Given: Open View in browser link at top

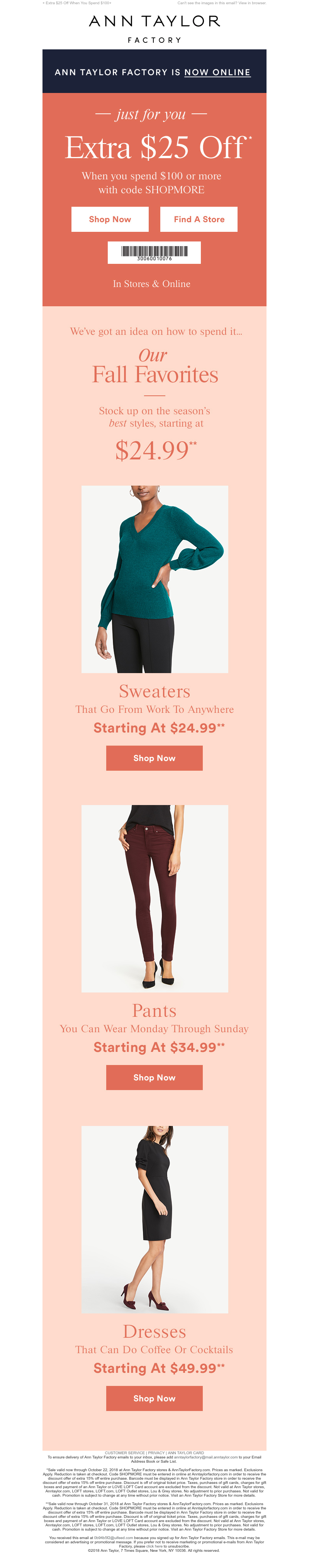Looking at the screenshot, I should point(252,3).
